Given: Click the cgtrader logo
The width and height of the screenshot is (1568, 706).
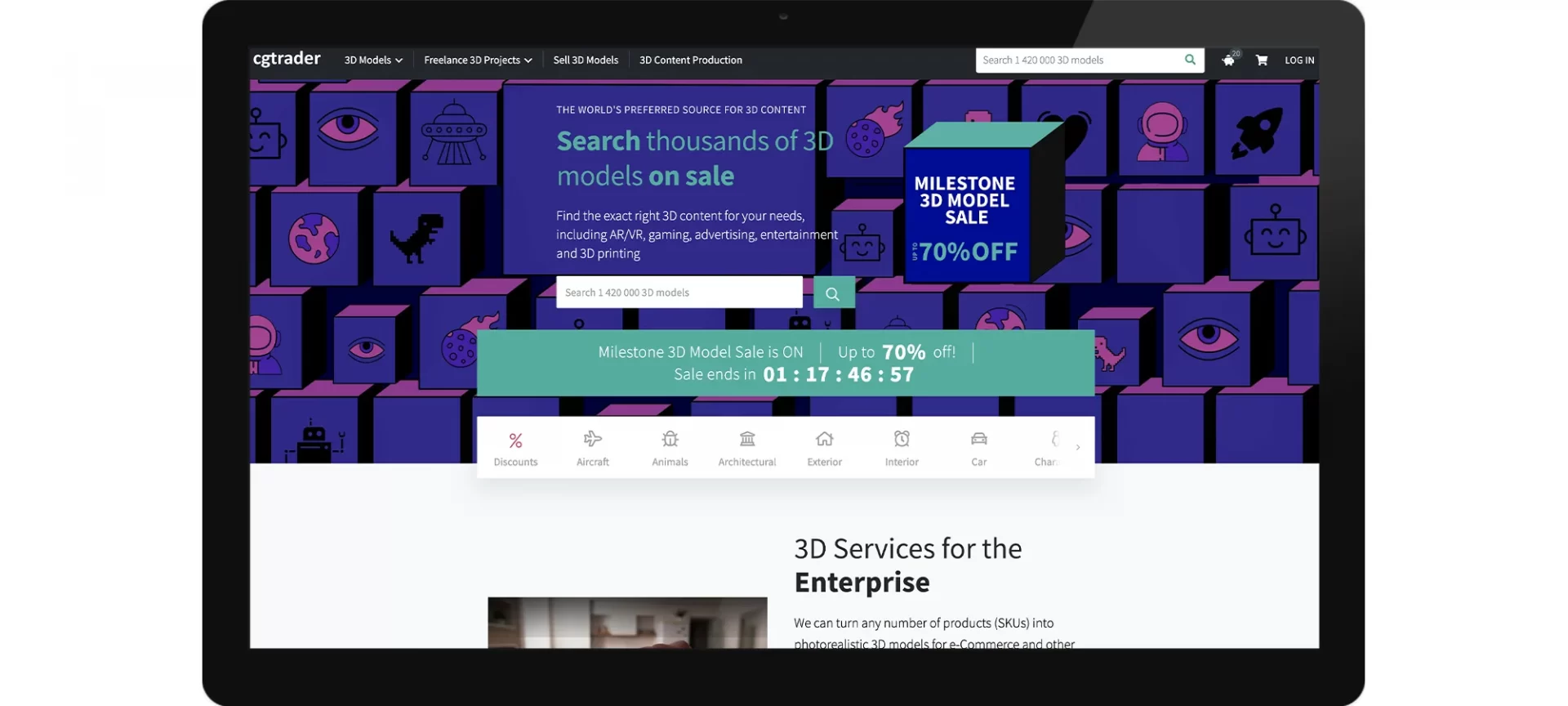Looking at the screenshot, I should pyautogui.click(x=287, y=59).
